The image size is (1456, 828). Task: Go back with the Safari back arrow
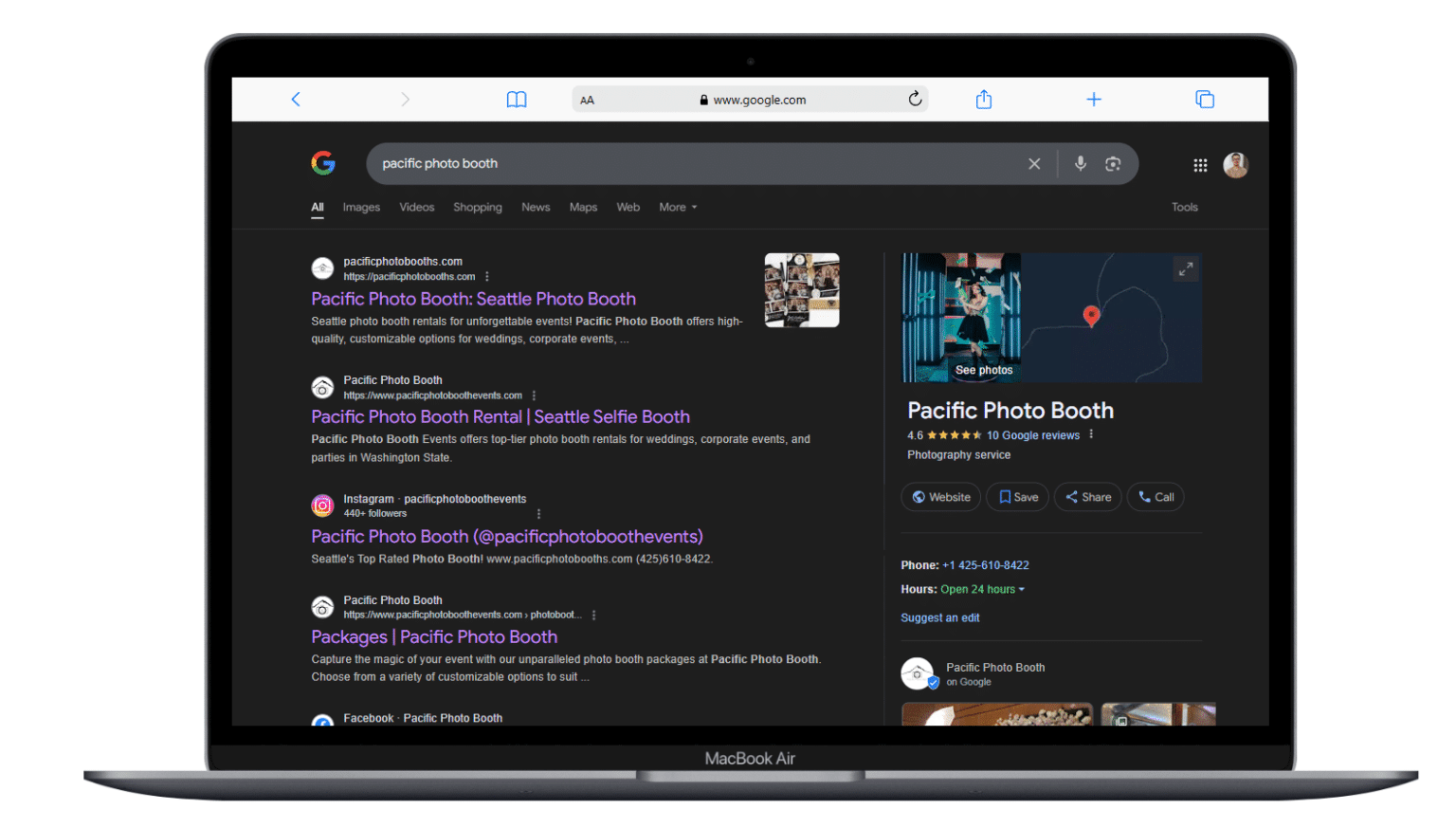(x=296, y=99)
